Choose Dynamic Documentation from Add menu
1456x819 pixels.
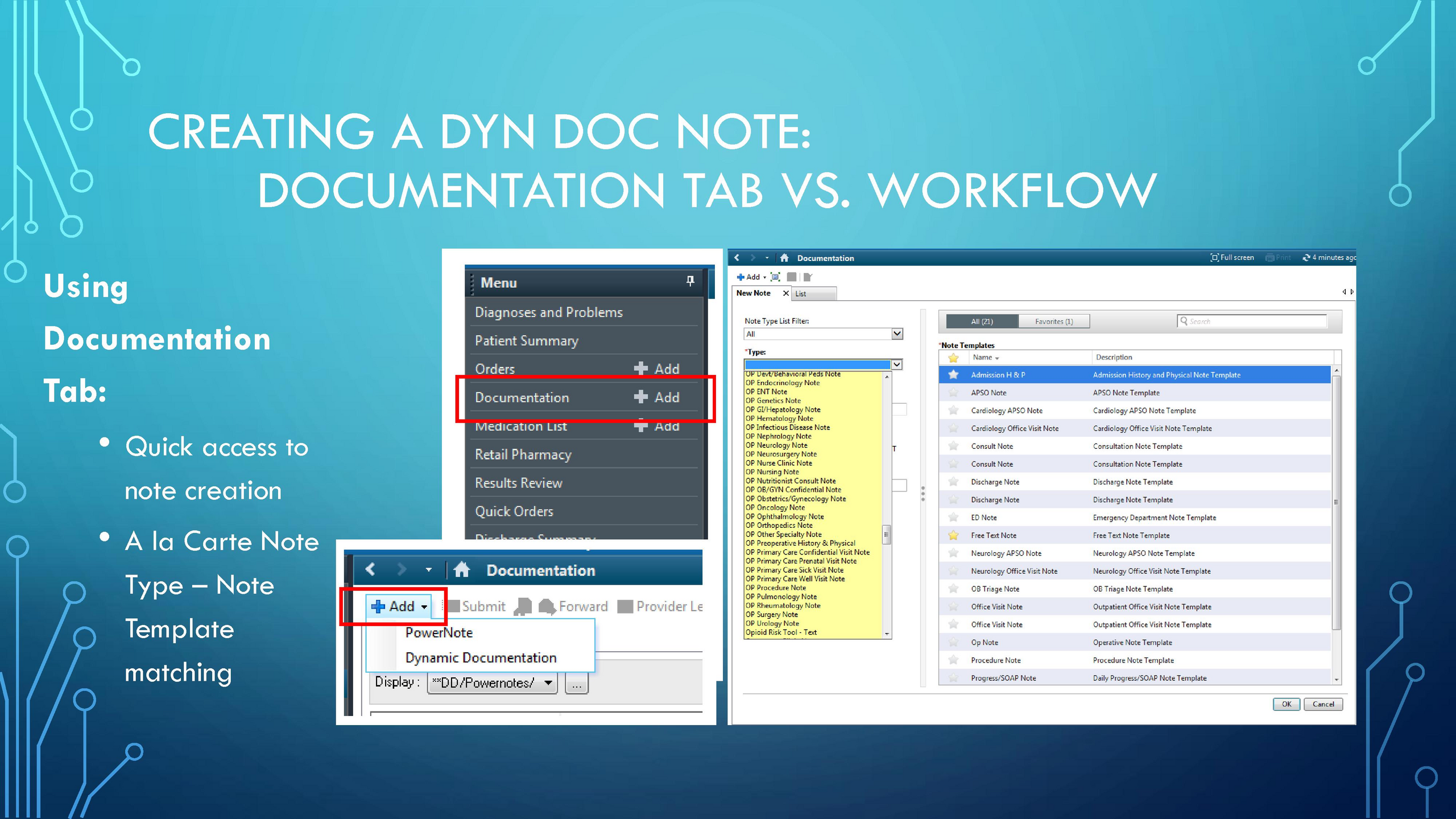tap(481, 657)
